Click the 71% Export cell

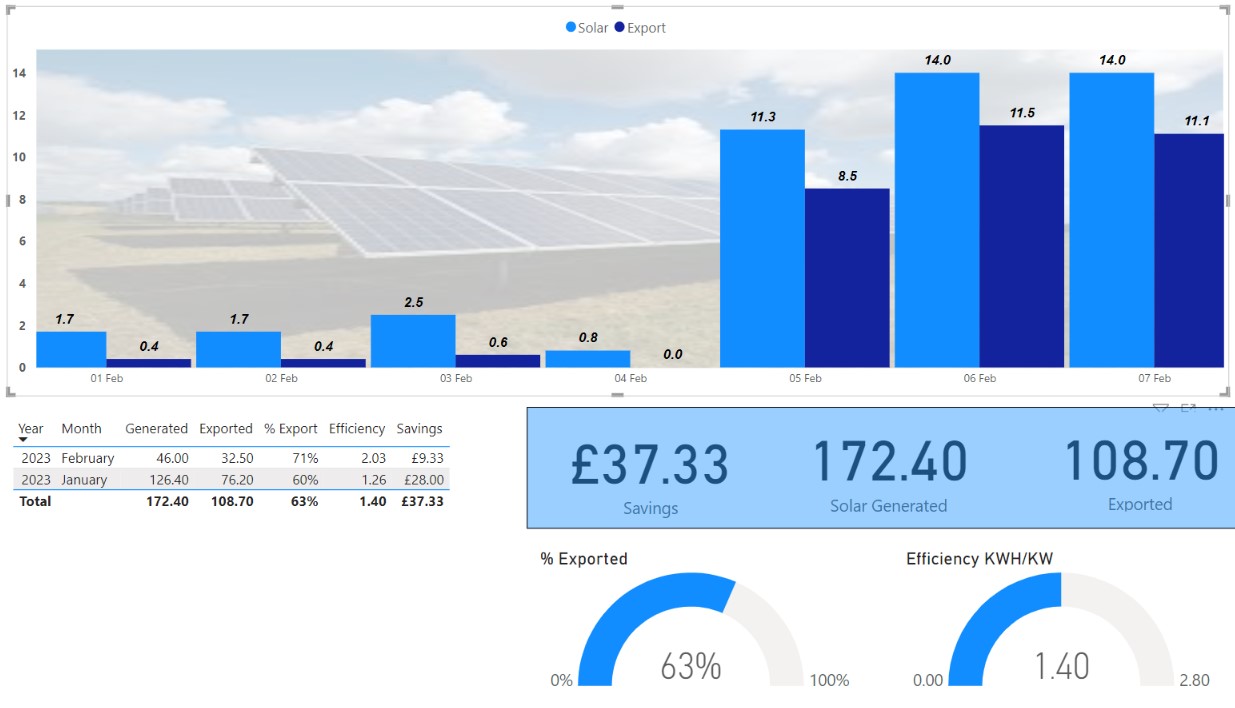pos(305,458)
